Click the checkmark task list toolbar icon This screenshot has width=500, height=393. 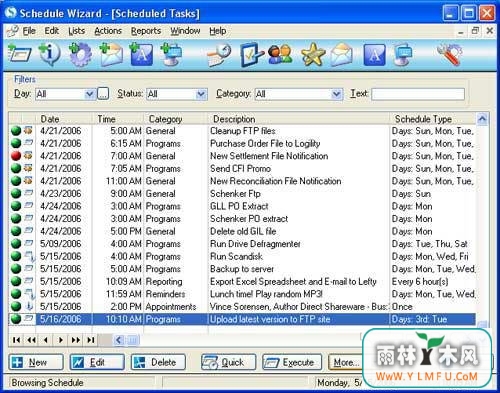pos(252,54)
